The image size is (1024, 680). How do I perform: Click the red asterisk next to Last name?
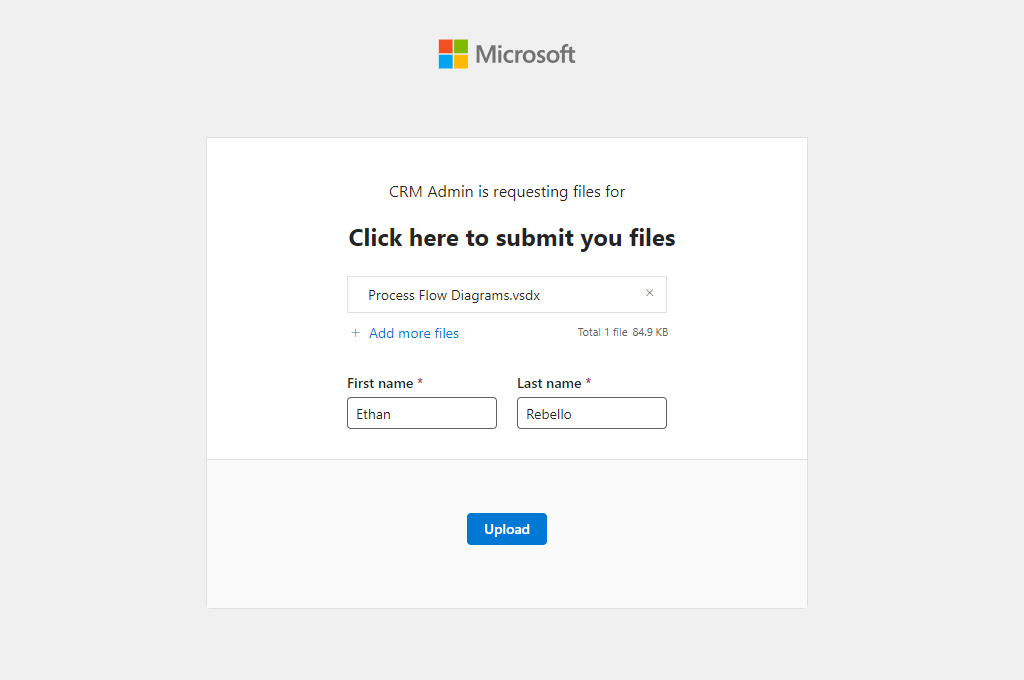[588, 382]
